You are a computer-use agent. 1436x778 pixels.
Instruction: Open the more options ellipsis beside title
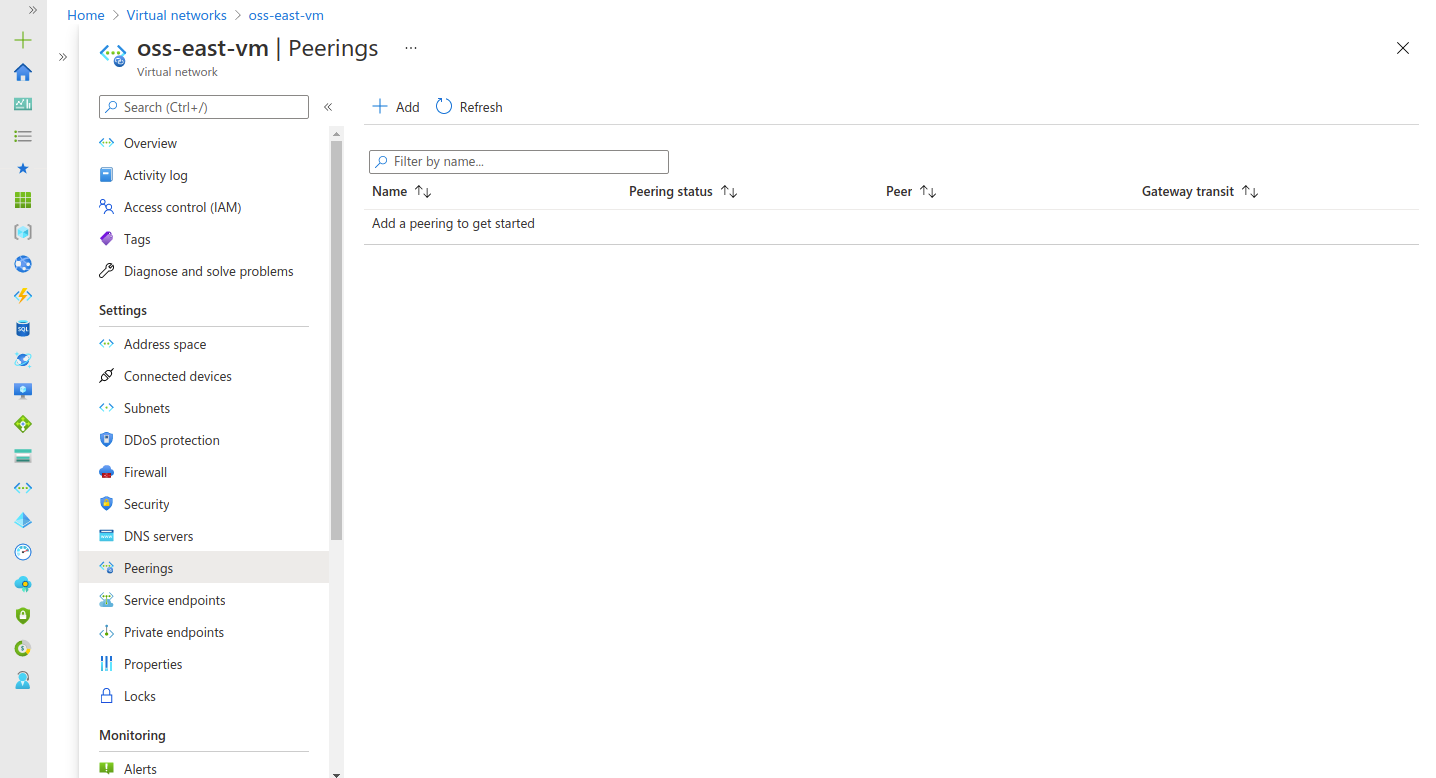[411, 48]
